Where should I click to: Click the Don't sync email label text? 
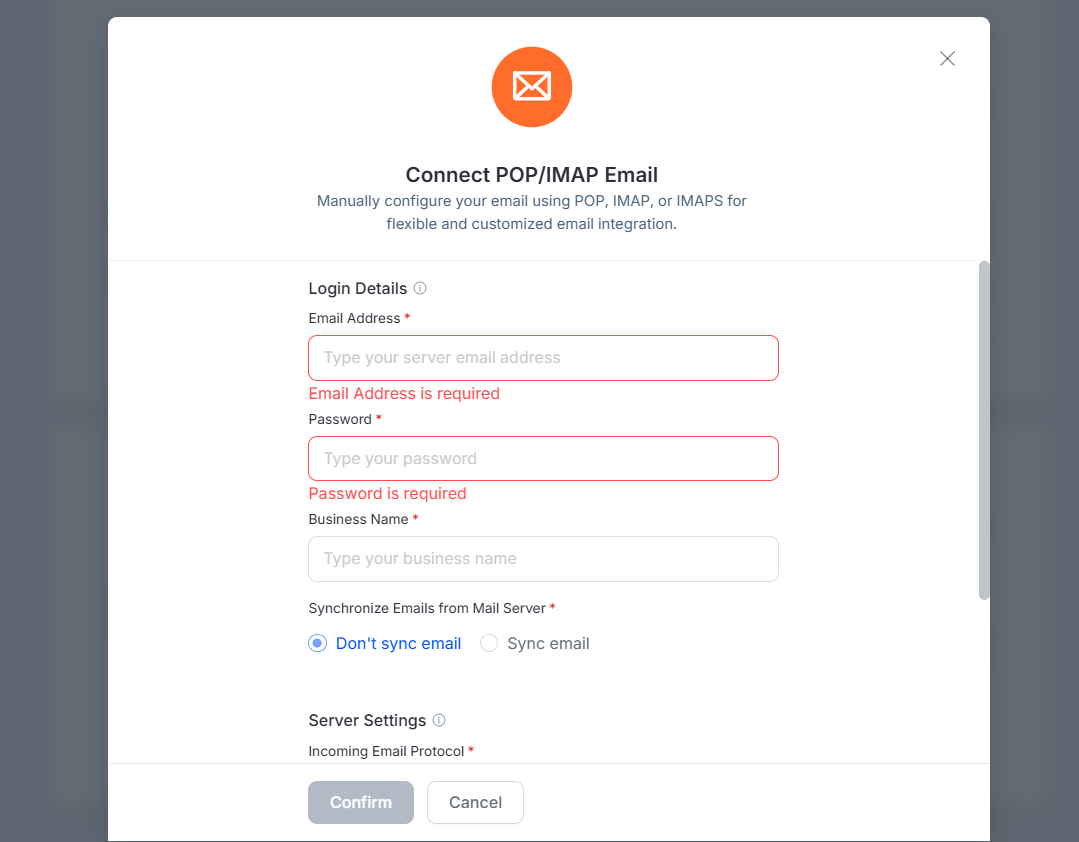[398, 643]
